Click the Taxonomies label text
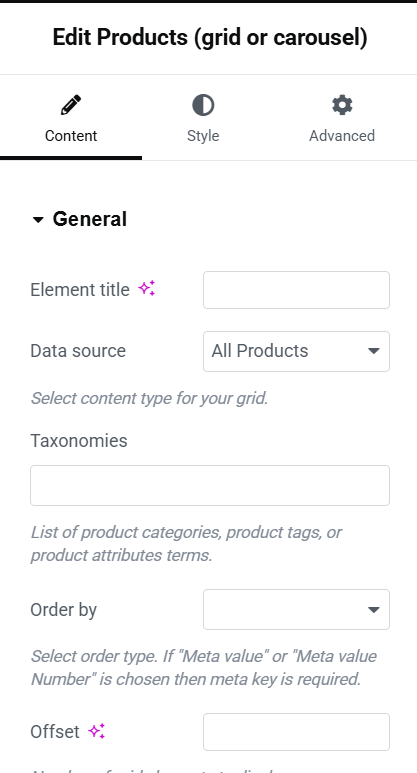 79,441
